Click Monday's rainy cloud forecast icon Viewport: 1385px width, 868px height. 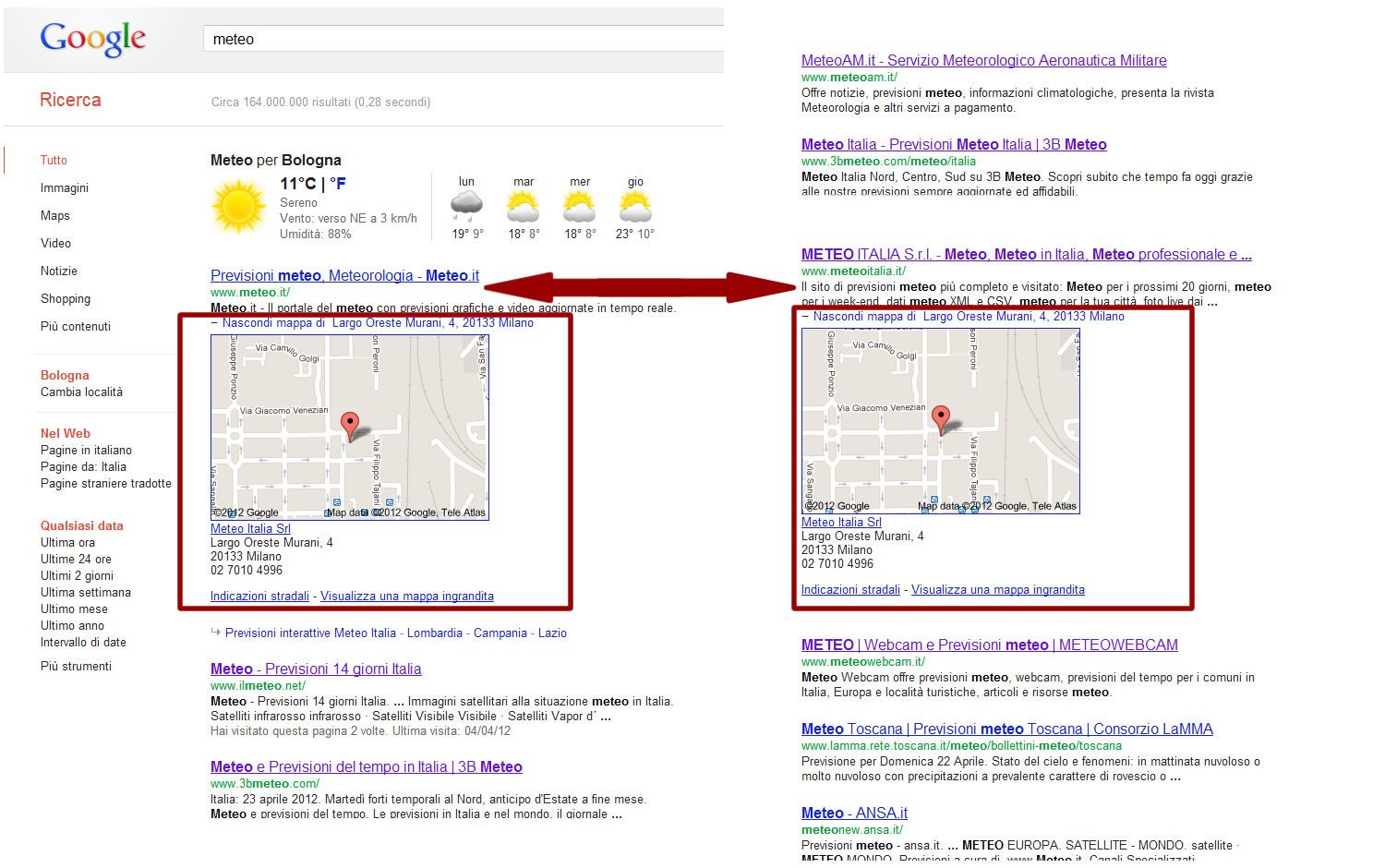pyautogui.click(x=466, y=206)
